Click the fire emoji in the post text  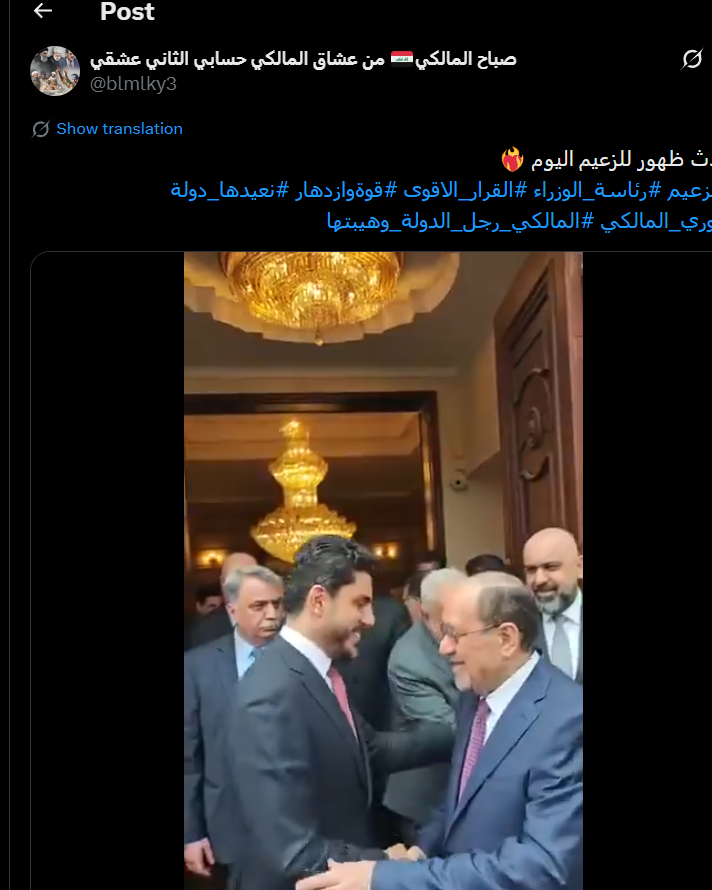click(x=512, y=160)
